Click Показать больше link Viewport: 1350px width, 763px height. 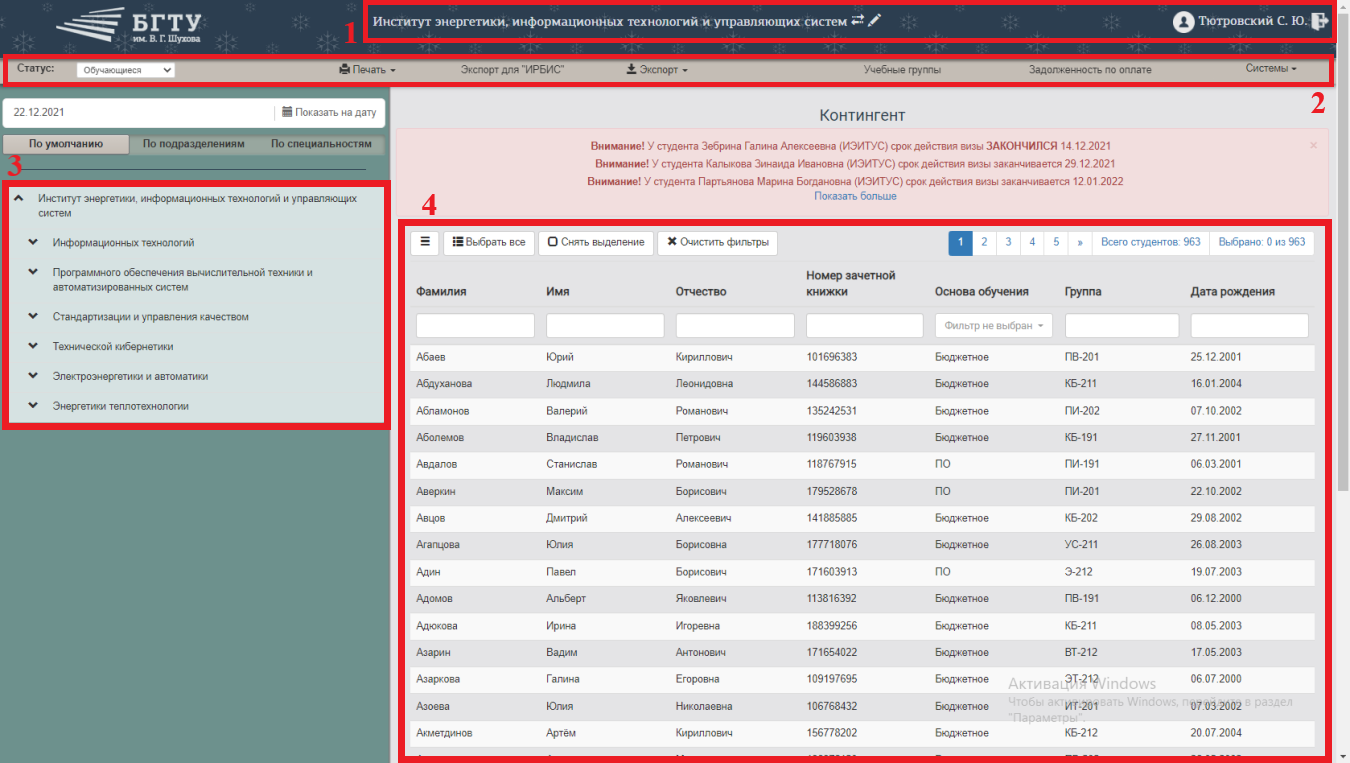pyautogui.click(x=855, y=196)
